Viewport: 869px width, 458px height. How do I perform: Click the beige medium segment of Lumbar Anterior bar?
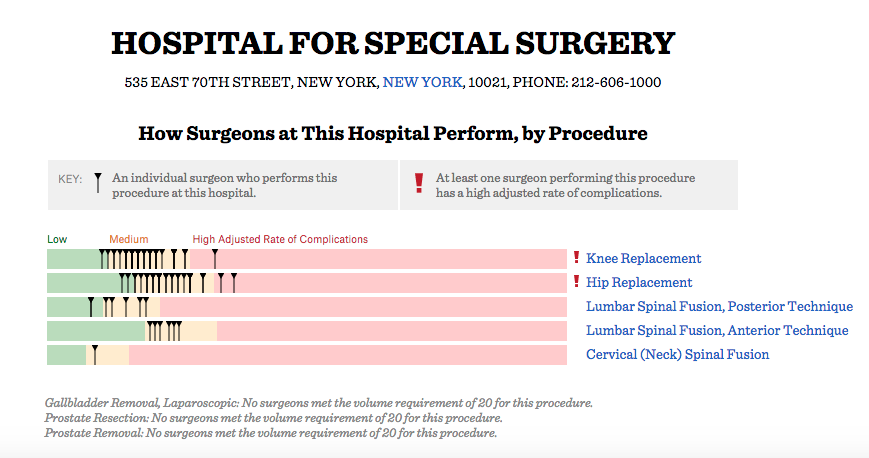(200, 330)
